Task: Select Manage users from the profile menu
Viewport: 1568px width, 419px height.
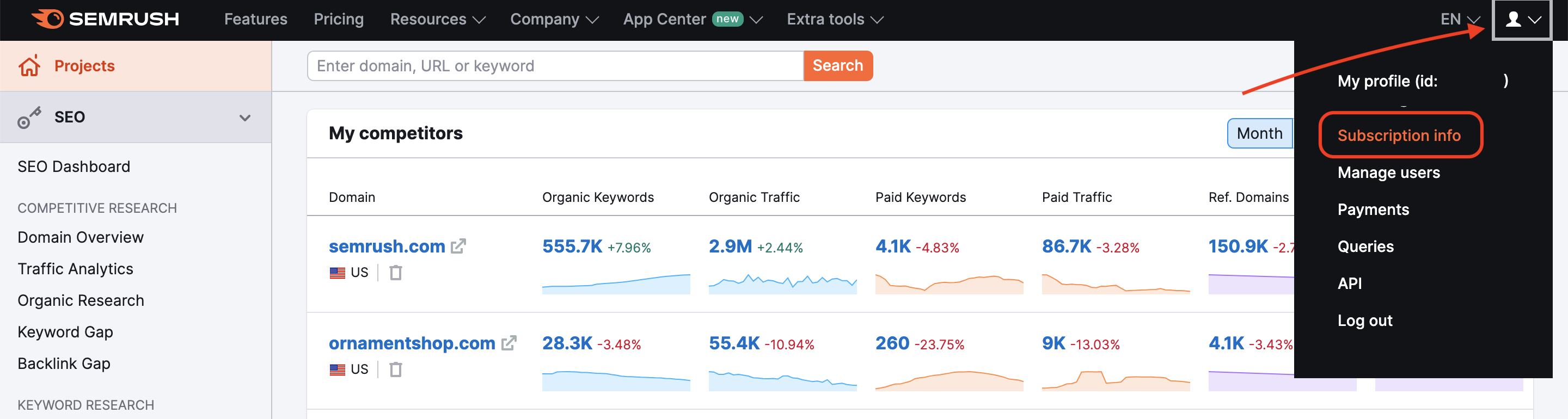Action: coord(1388,172)
